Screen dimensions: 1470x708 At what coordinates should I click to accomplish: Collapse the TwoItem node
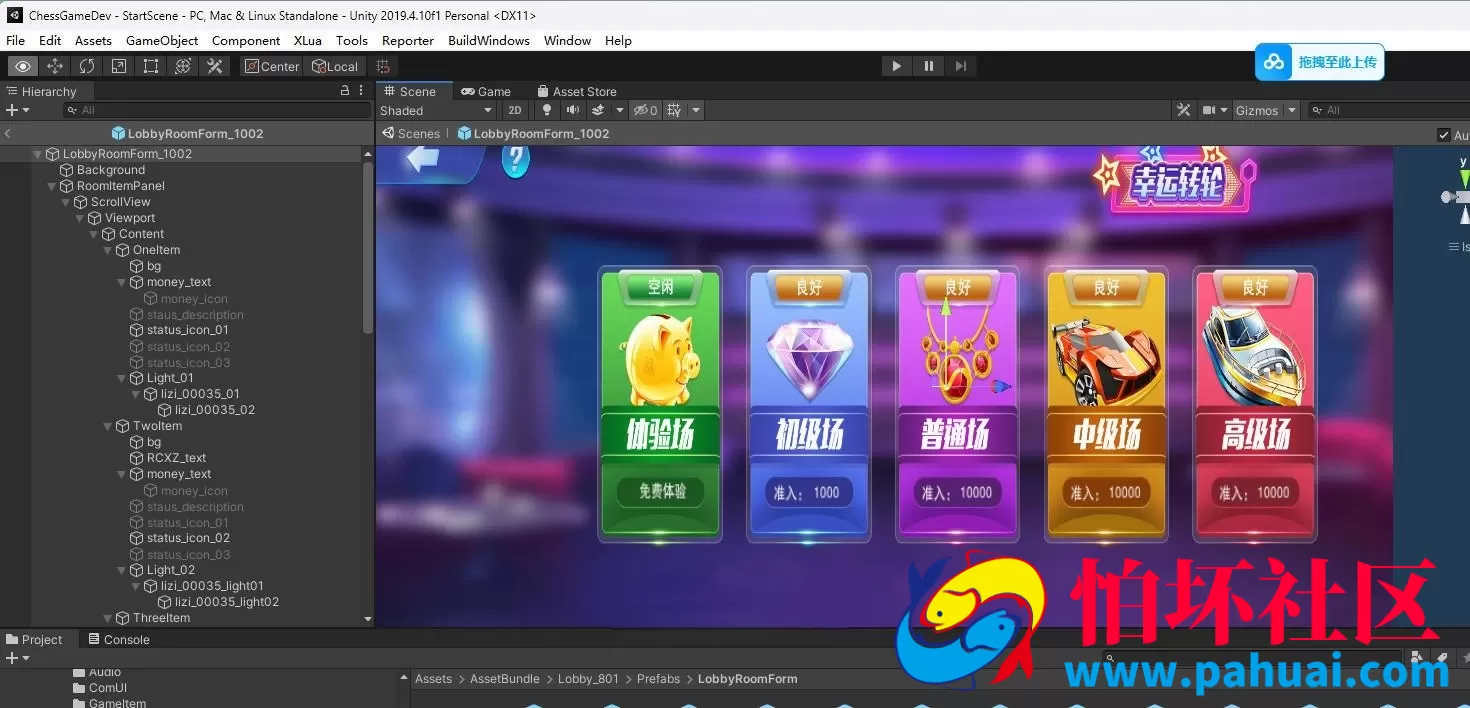[x=108, y=426]
